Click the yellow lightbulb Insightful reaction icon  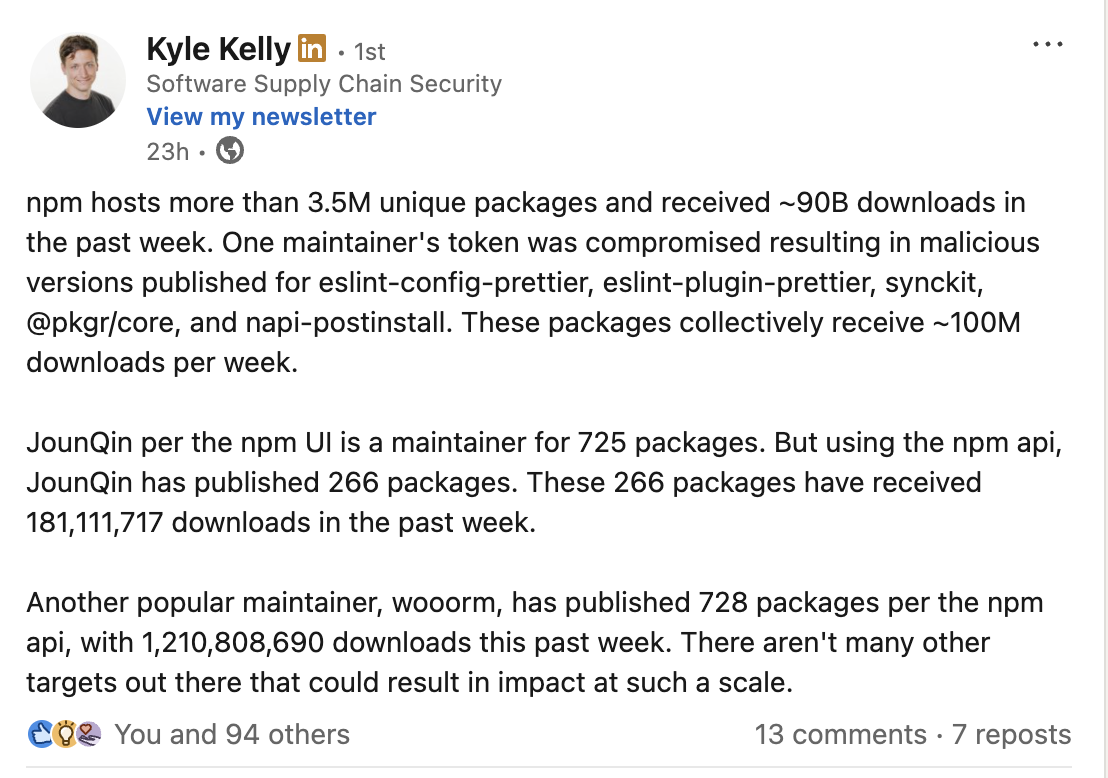[x=64, y=734]
